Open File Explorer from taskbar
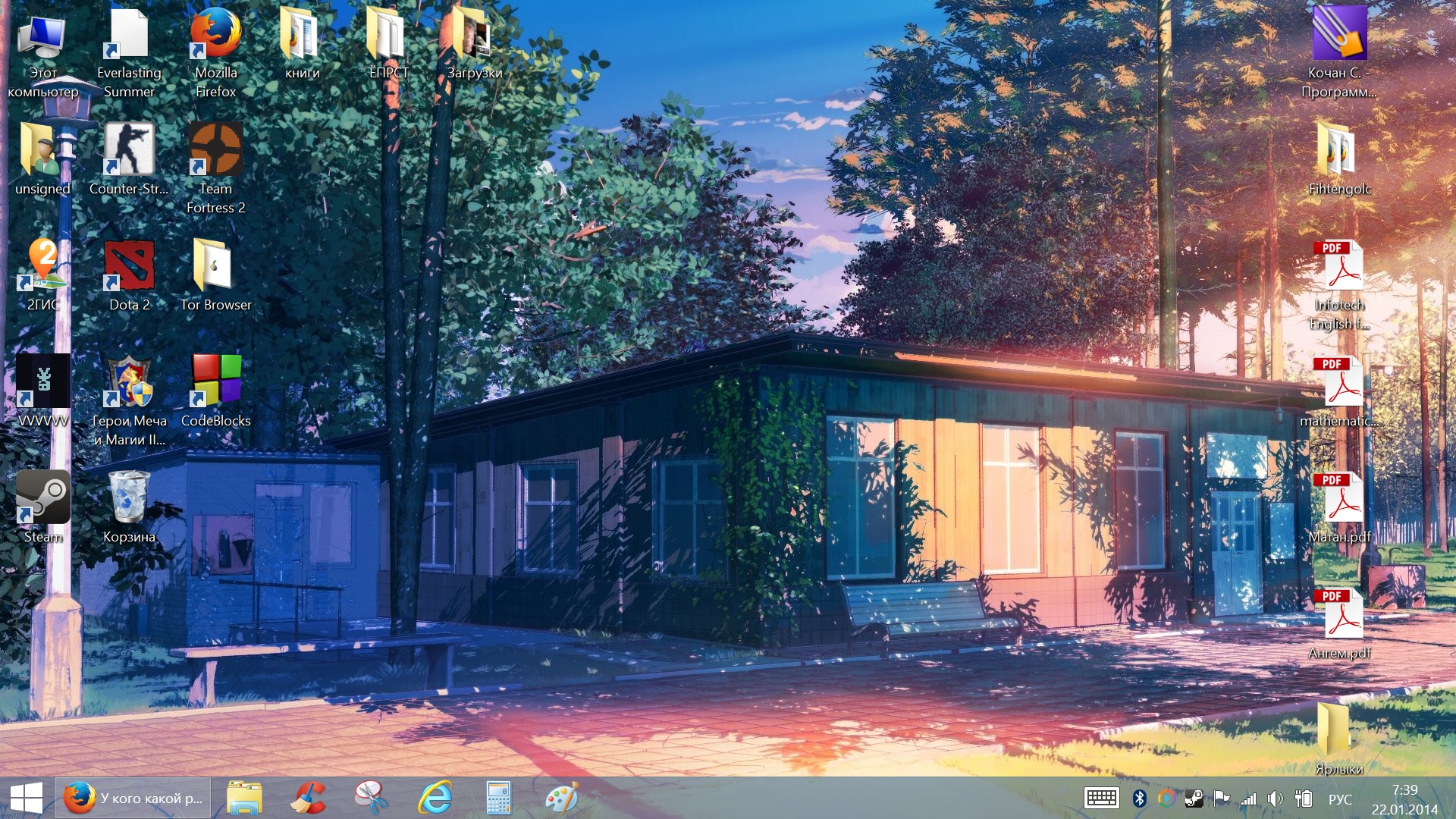1456x819 pixels. click(244, 798)
